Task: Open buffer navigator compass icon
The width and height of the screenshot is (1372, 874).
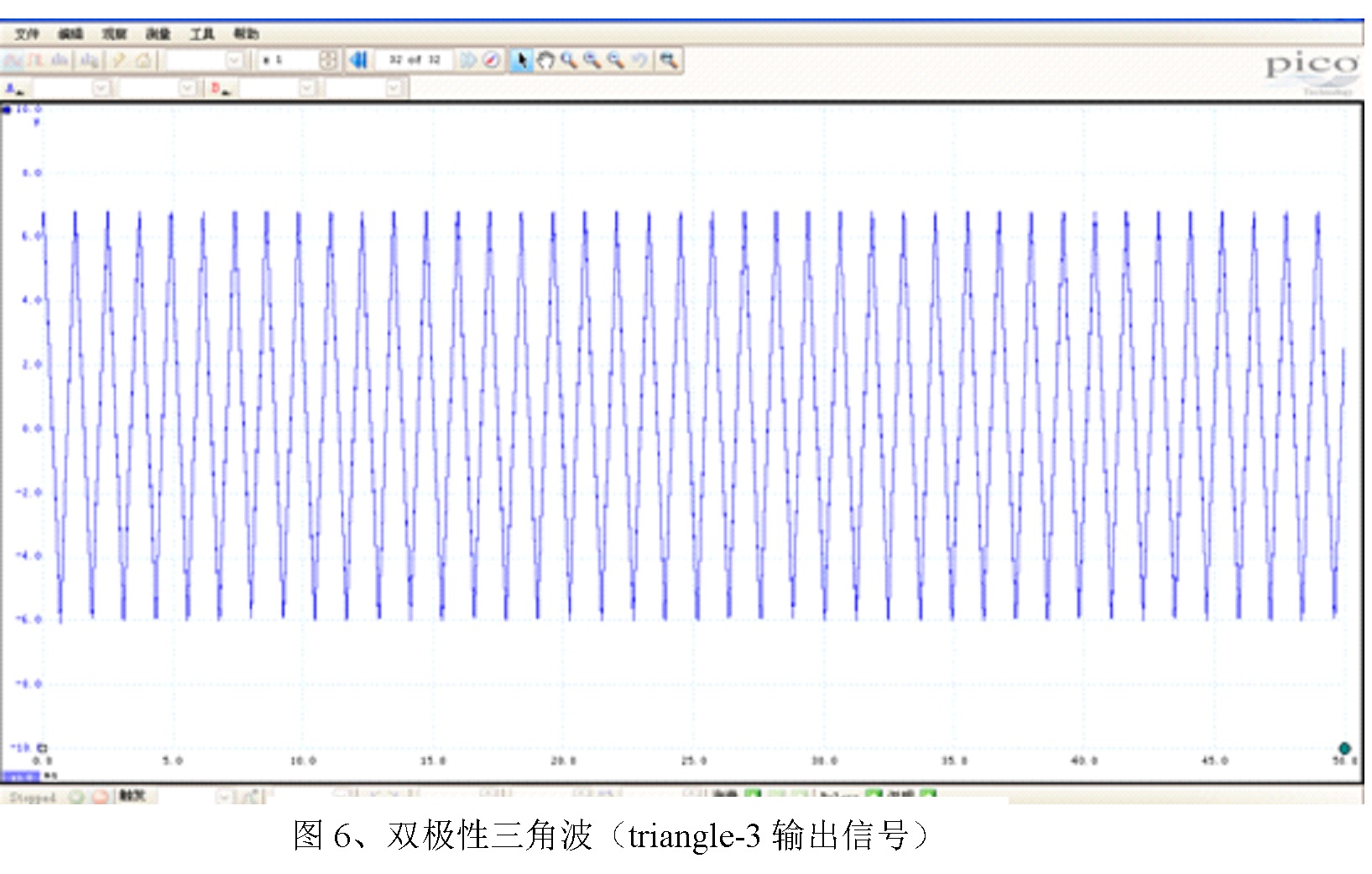Action: pos(492,60)
